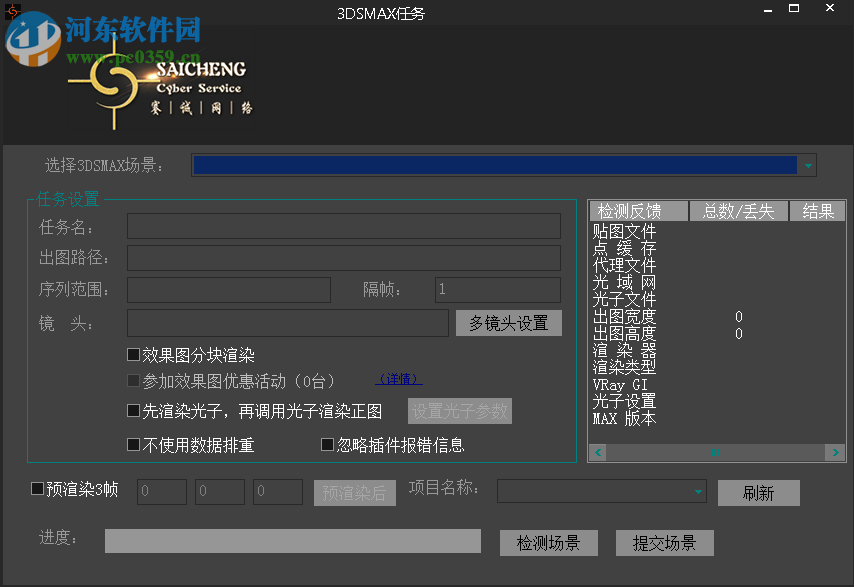The height and width of the screenshot is (587, 857).
Task: Open the 详情 details link
Action: [398, 378]
